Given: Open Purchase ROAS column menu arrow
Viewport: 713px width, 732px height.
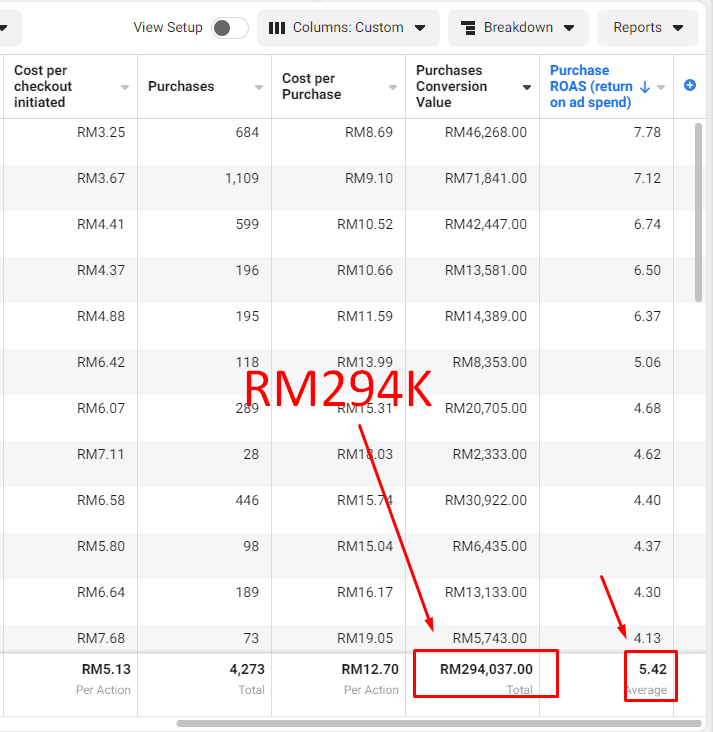Looking at the screenshot, I should 661,87.
